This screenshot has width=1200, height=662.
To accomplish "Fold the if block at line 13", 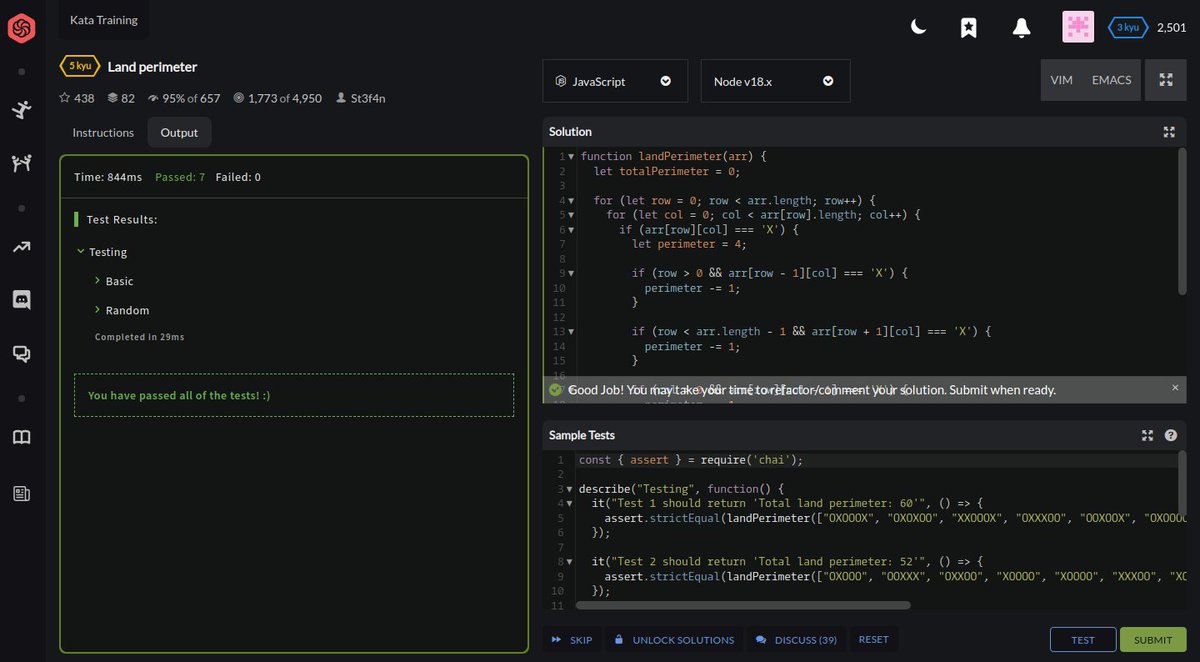I will click(x=571, y=331).
